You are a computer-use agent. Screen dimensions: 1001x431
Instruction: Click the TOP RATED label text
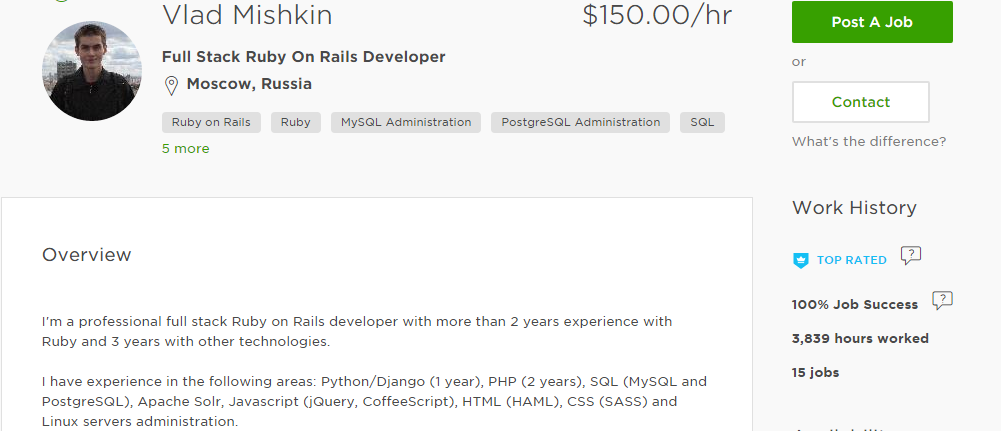point(852,261)
